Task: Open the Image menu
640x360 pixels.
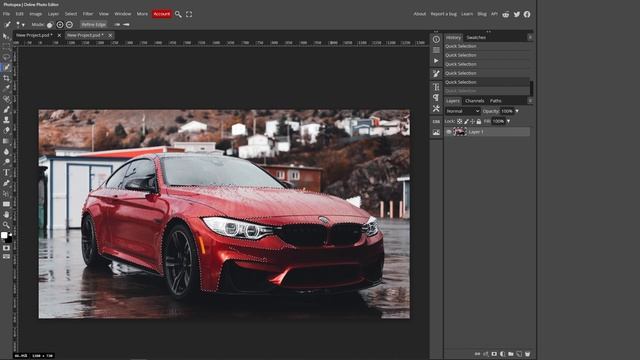Action: tap(36, 14)
